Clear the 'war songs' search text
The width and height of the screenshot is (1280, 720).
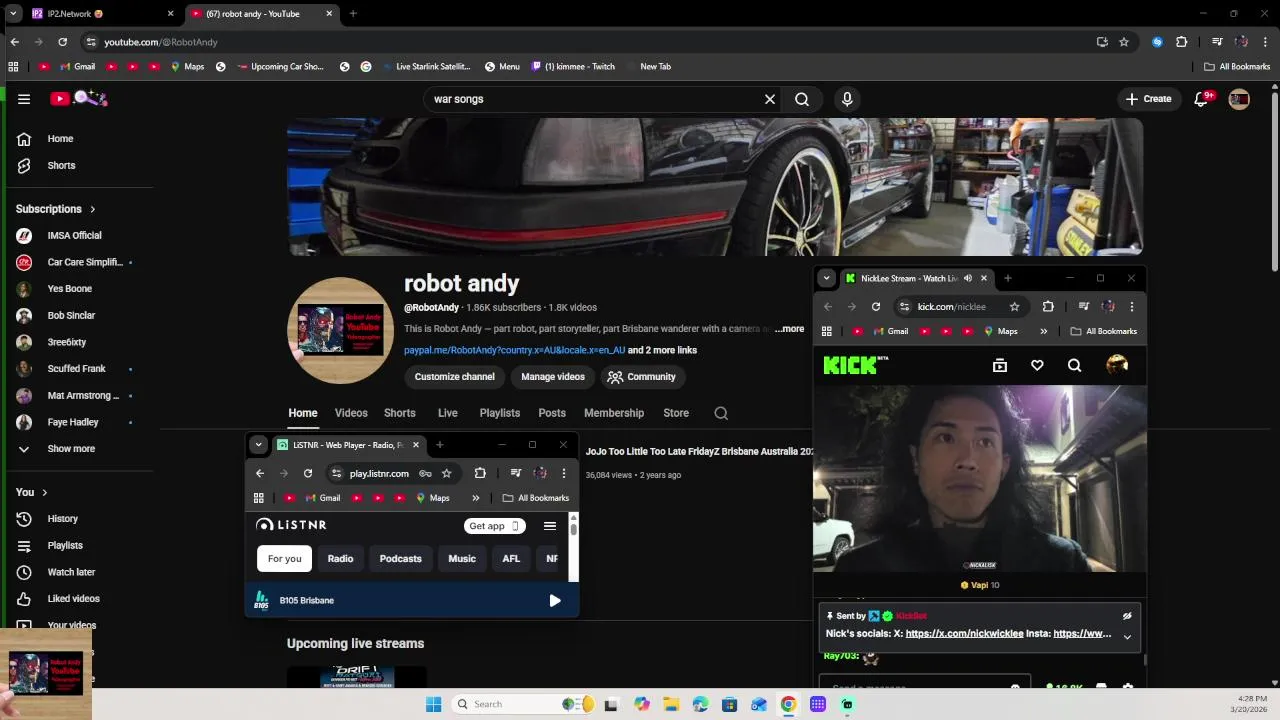(770, 99)
